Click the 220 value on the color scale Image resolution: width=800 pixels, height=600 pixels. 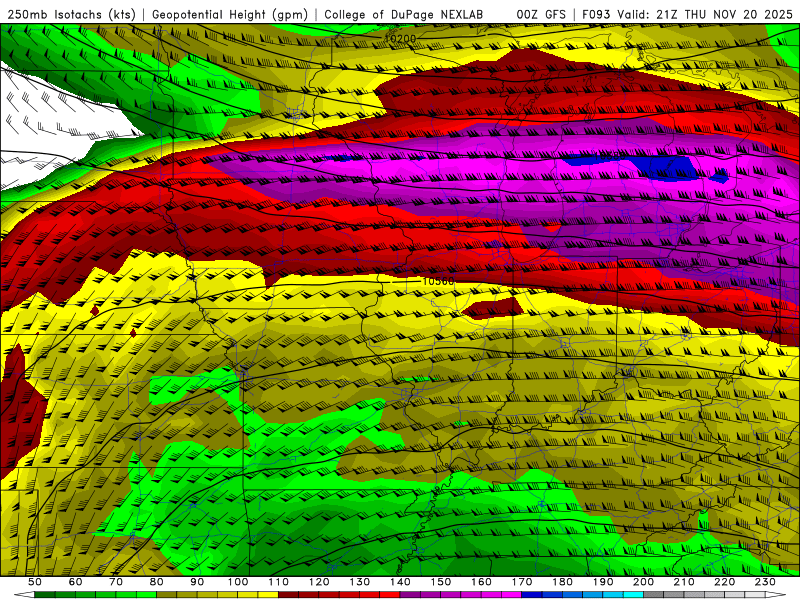pos(725,582)
